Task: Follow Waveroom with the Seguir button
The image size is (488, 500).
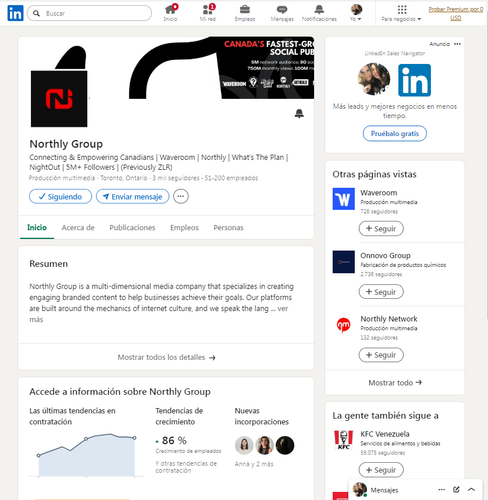Action: coord(381,229)
